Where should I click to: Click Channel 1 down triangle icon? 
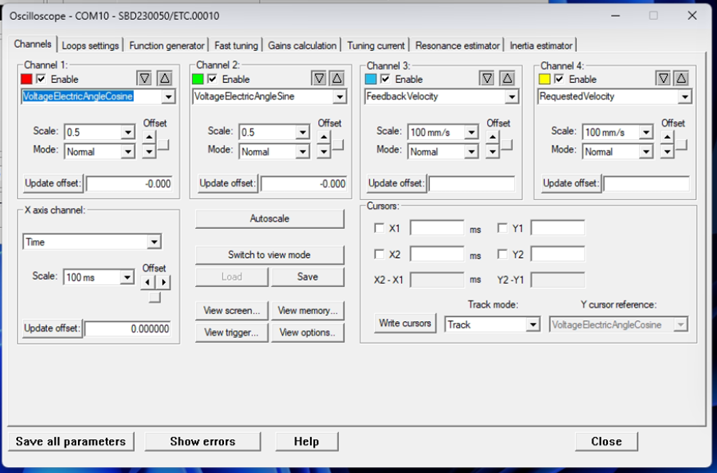[145, 78]
